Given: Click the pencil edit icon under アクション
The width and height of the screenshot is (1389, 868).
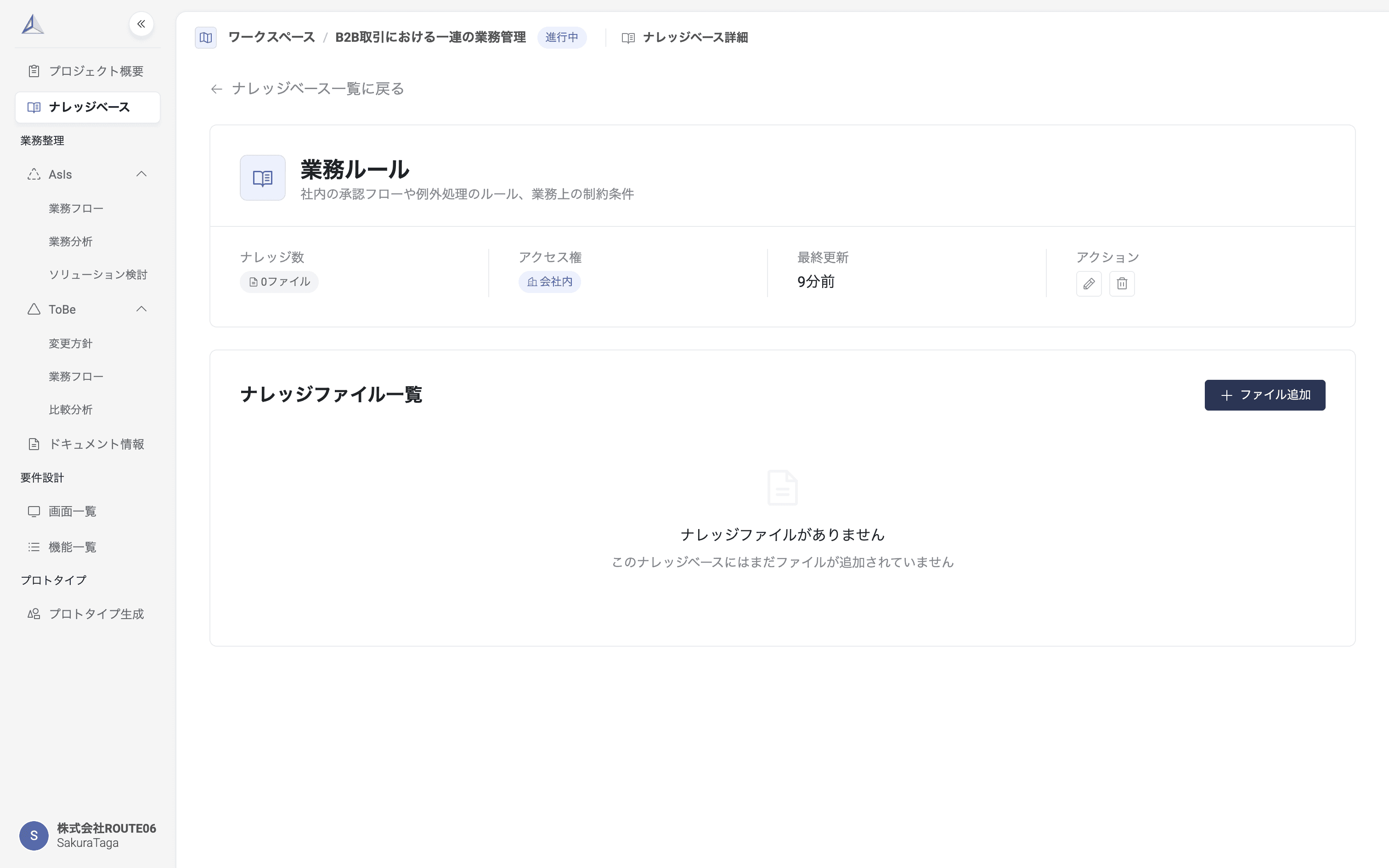Looking at the screenshot, I should (1089, 283).
